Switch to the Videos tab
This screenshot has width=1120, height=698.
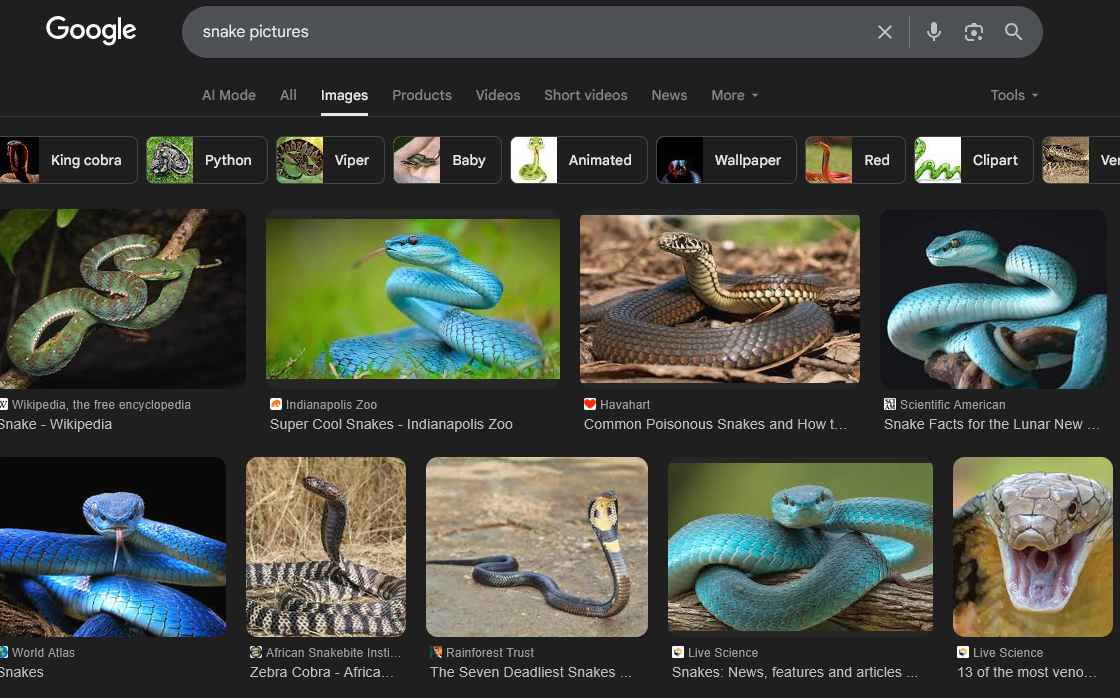[x=497, y=95]
